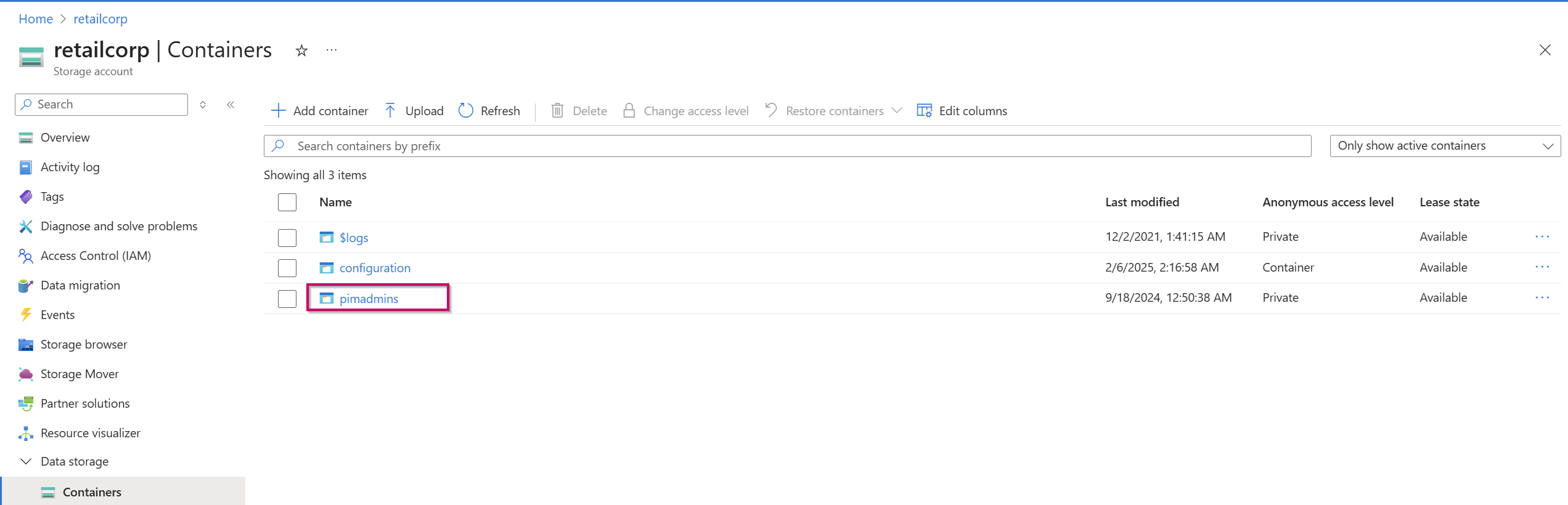Collapse the Data storage section
The width and height of the screenshot is (1568, 505).
[x=26, y=462]
